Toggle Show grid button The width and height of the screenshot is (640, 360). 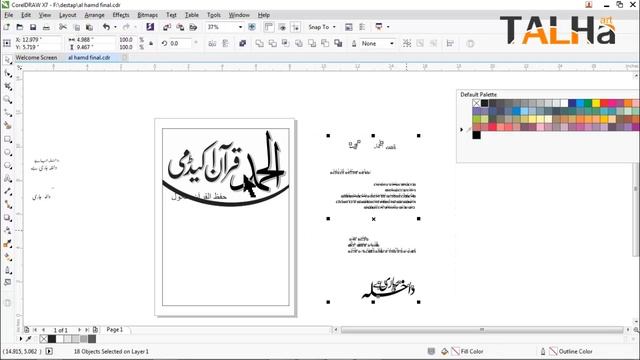(282, 27)
